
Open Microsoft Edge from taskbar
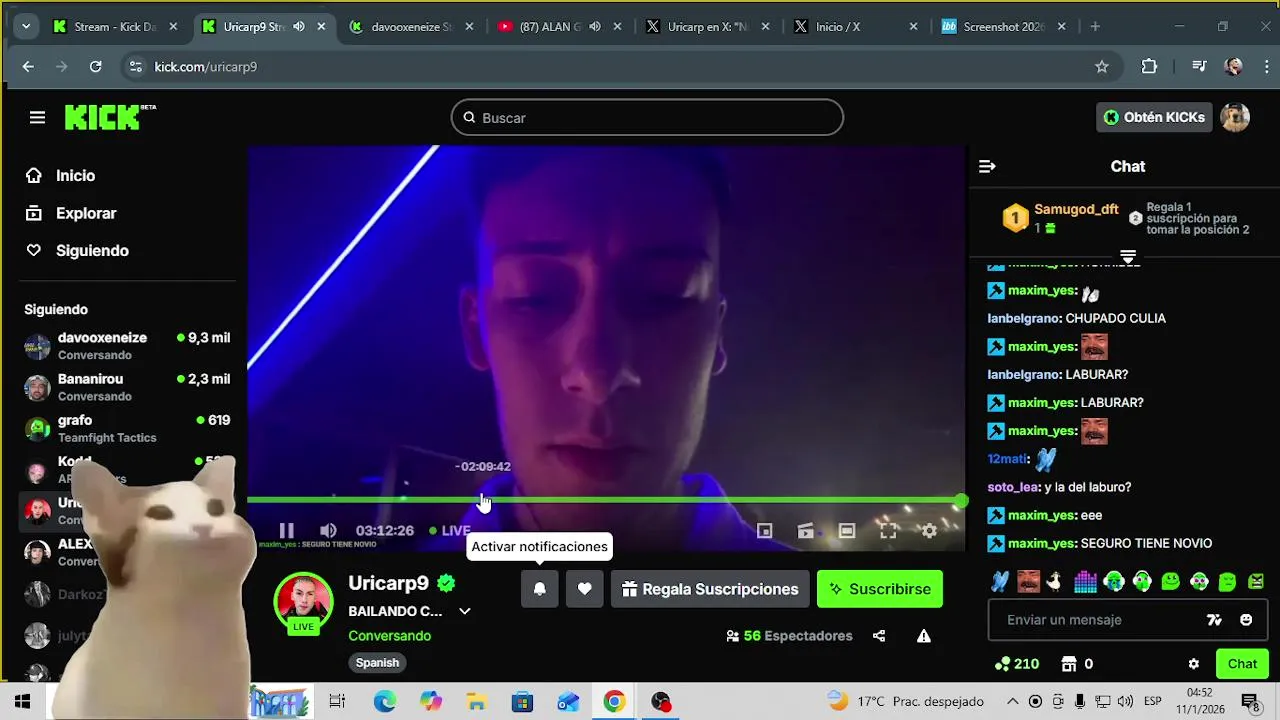tap(385, 702)
